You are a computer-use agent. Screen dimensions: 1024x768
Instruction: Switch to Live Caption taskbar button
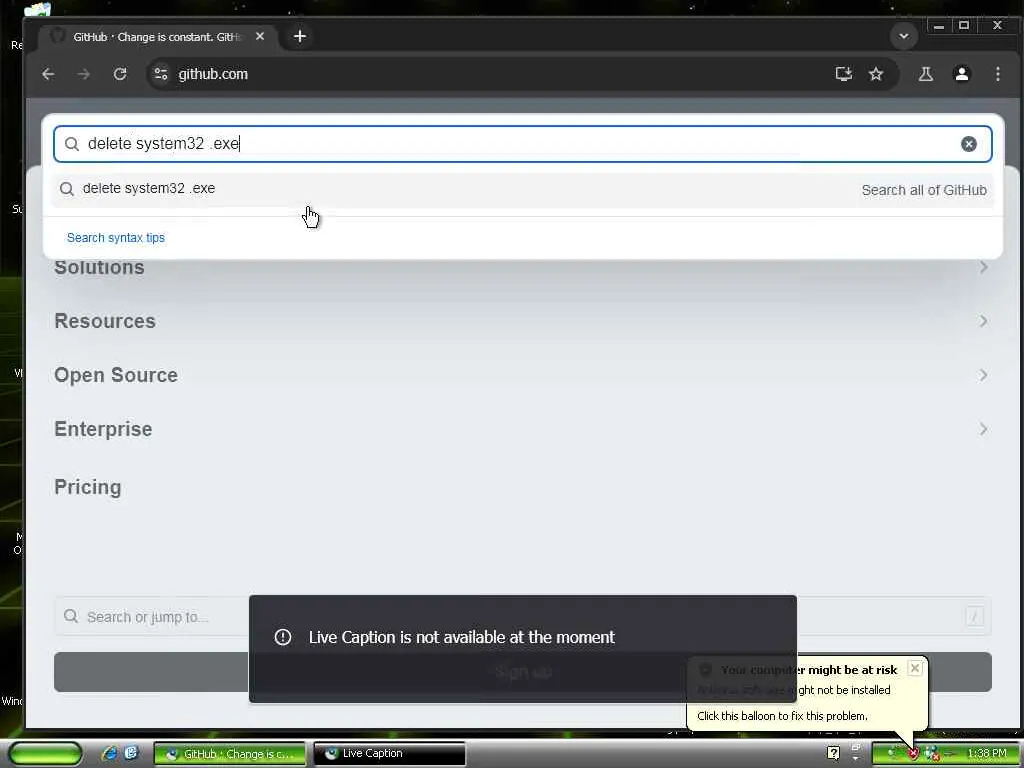click(x=390, y=754)
